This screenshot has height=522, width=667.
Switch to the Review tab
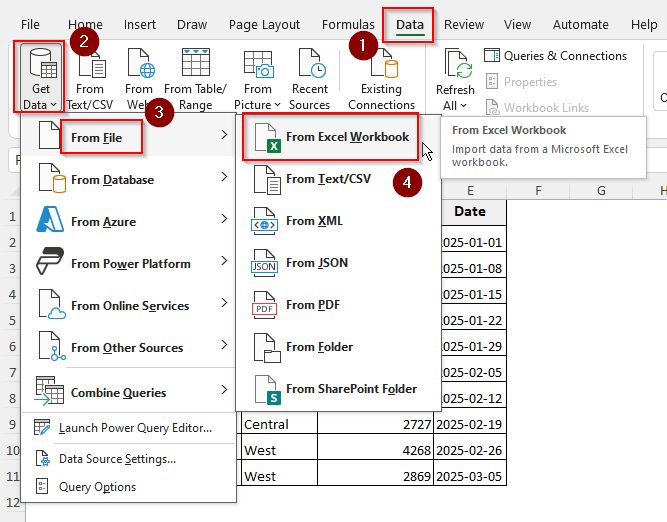click(464, 25)
